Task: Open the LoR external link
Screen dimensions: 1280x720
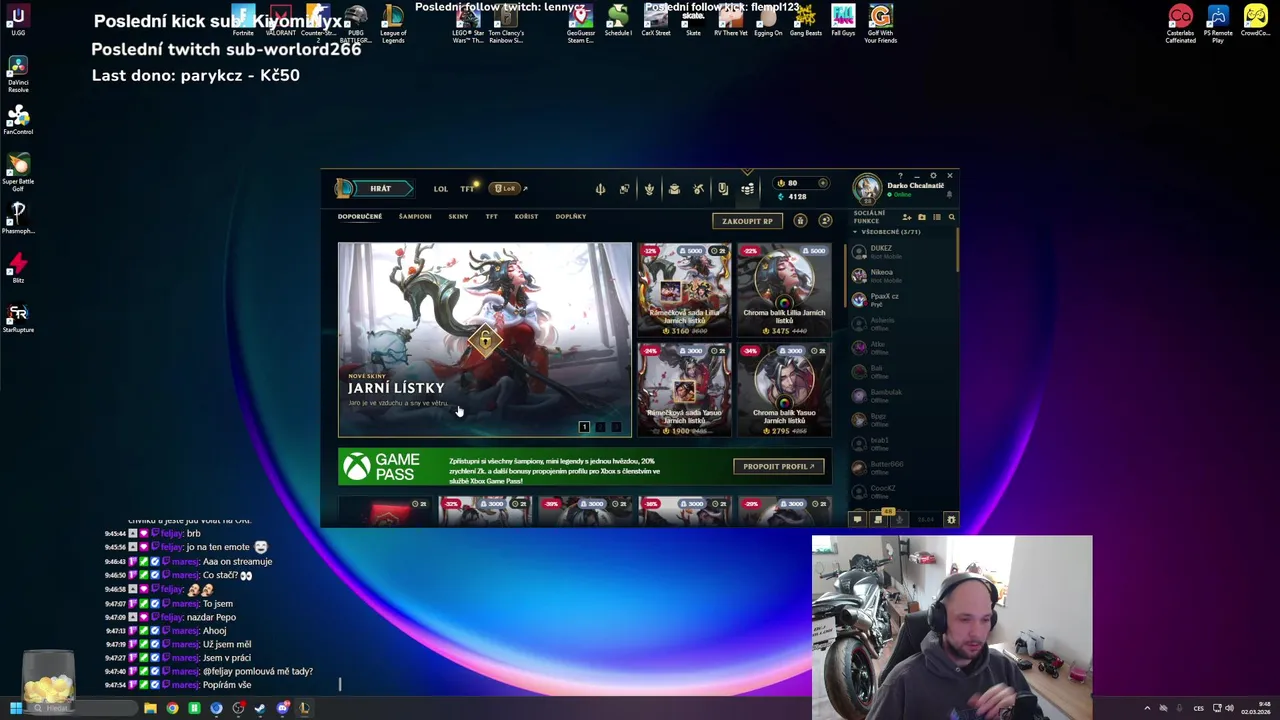Action: pos(508,188)
